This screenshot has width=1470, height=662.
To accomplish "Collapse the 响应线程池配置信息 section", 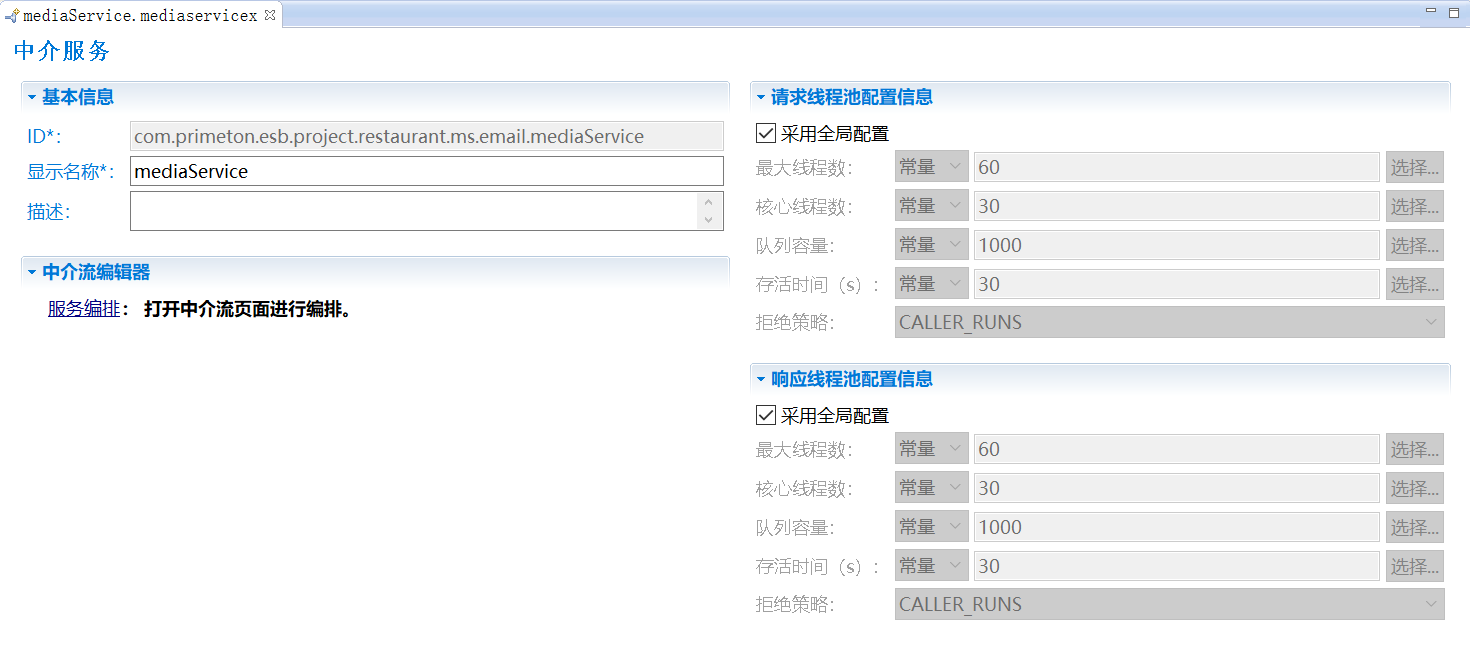I will pyautogui.click(x=761, y=379).
